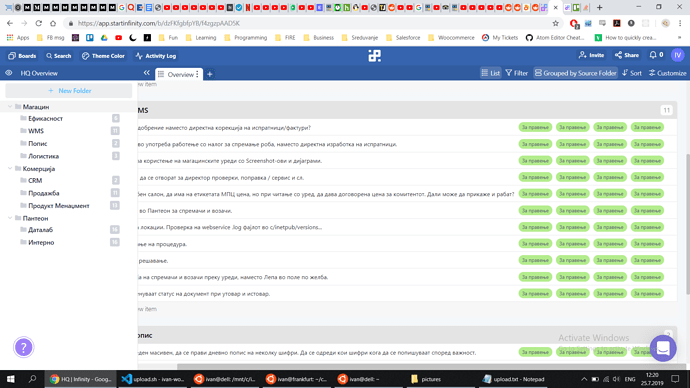Open the Atom Editor Cheat bookmark

(x=555, y=38)
